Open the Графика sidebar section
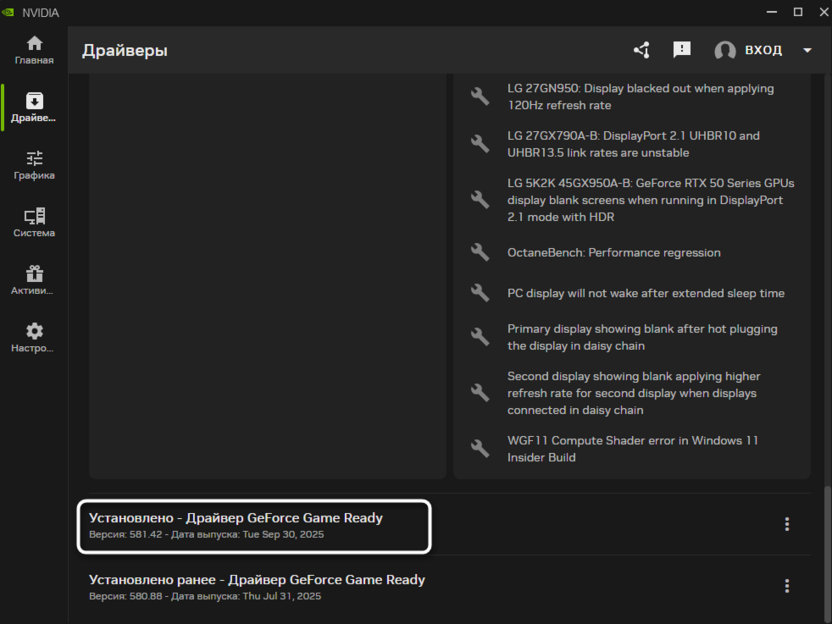Image resolution: width=832 pixels, height=624 pixels. pyautogui.click(x=34, y=166)
